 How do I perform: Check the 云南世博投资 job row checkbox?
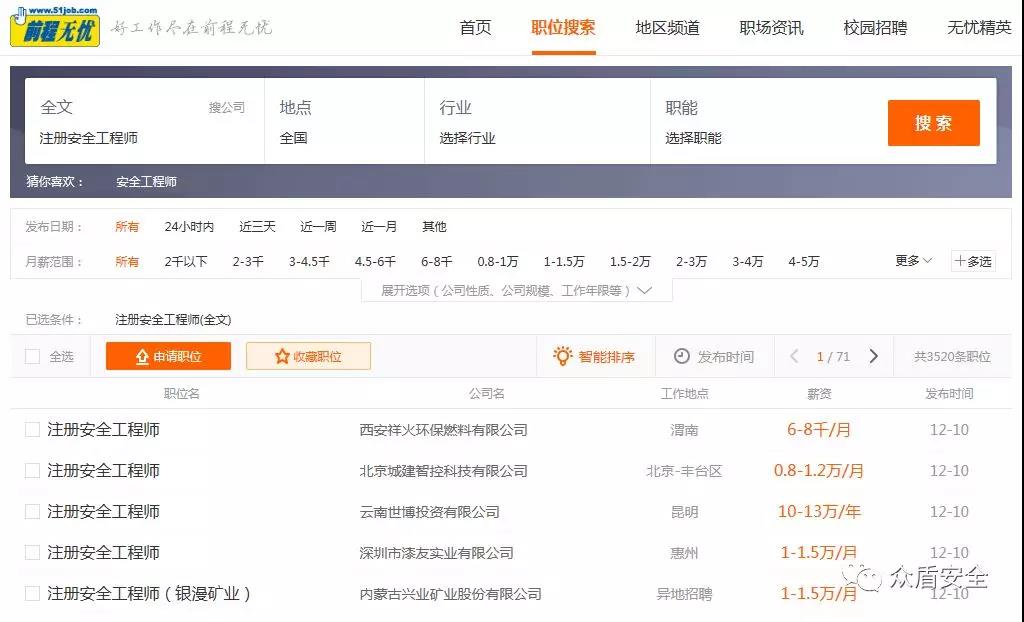(x=32, y=512)
